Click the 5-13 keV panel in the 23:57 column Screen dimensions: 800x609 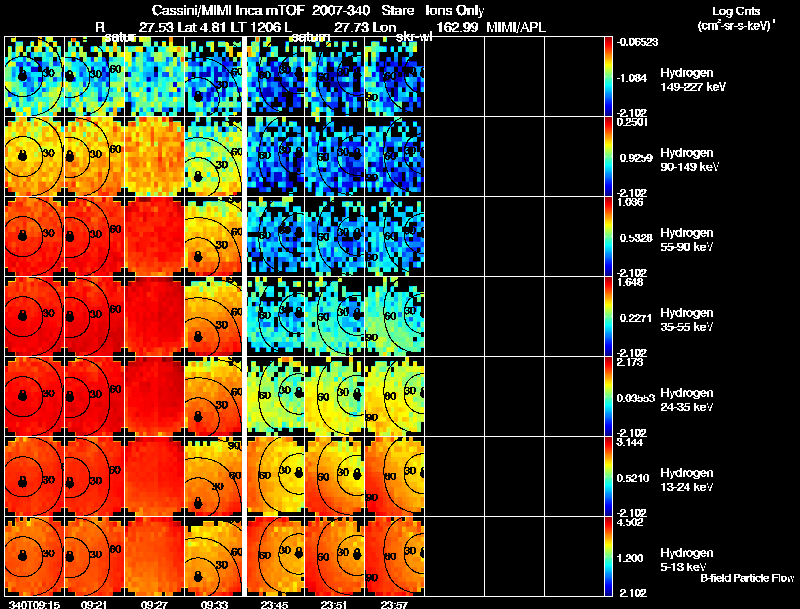pos(395,556)
